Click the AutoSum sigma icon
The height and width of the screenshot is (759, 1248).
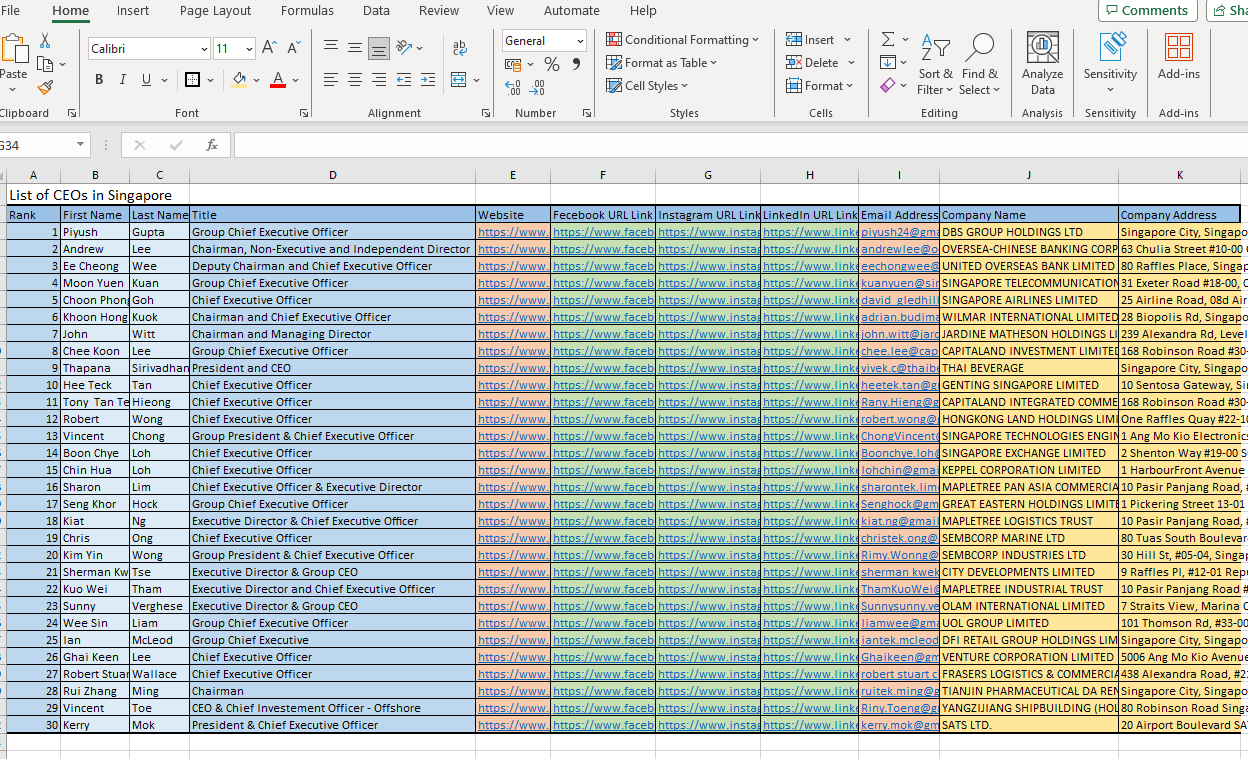tap(887, 40)
